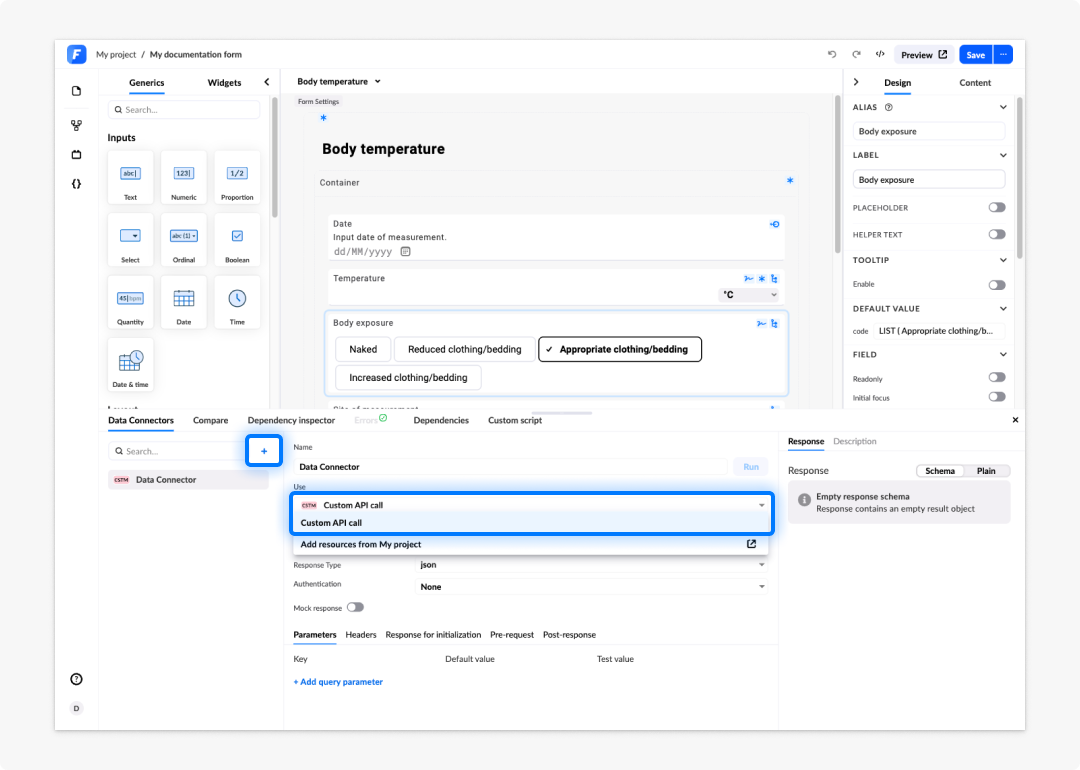
Task: Click the Preview button
Action: pos(924,55)
